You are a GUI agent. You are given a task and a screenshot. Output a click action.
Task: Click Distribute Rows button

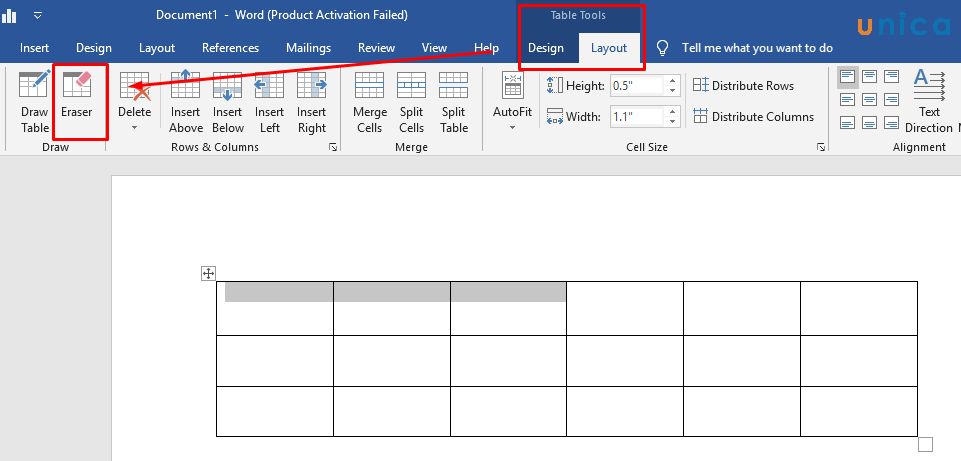click(x=743, y=86)
